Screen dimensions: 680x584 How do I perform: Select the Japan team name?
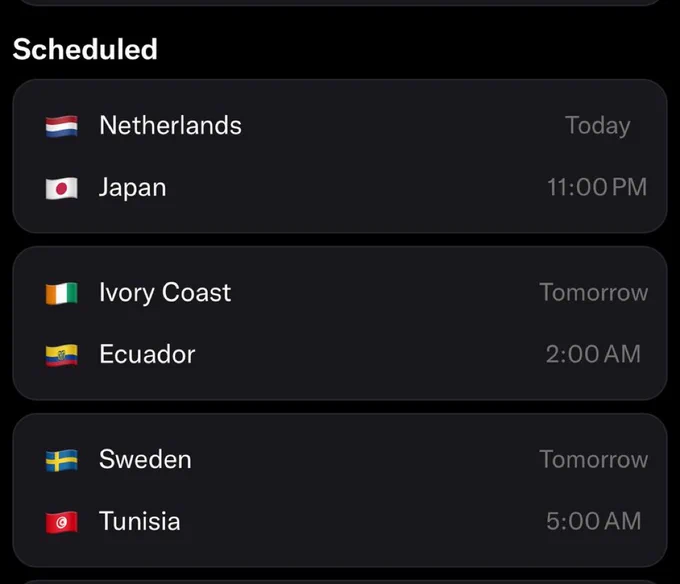[133, 188]
